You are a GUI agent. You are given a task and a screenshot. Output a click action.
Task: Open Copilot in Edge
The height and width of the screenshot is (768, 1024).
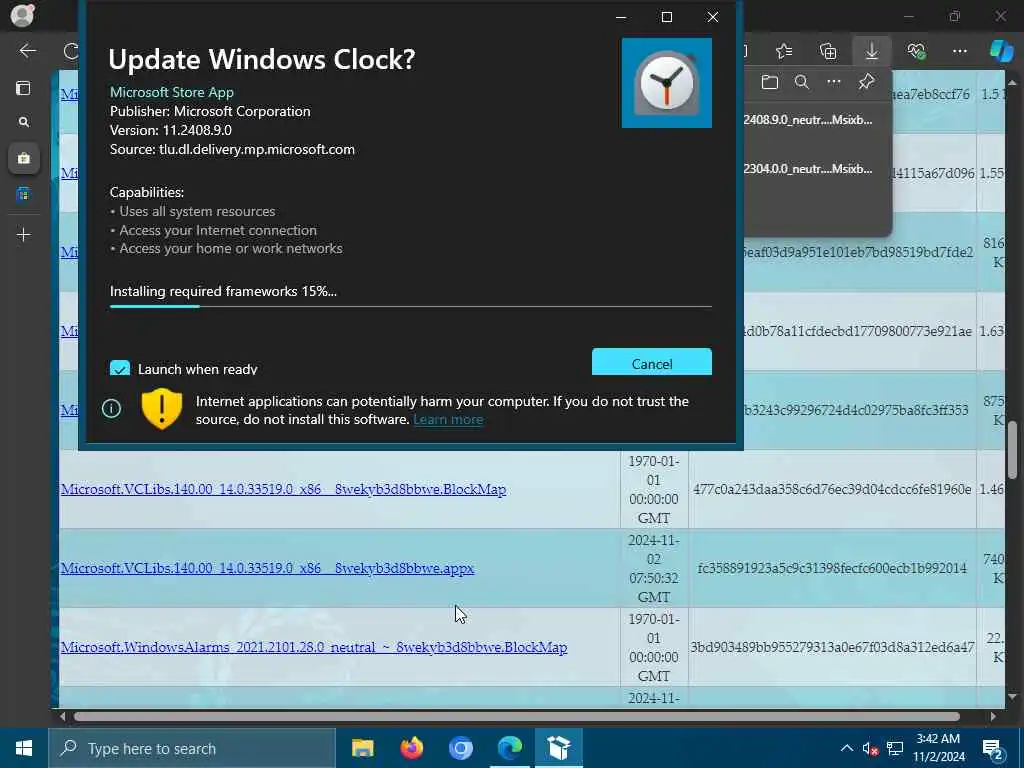(x=1001, y=51)
